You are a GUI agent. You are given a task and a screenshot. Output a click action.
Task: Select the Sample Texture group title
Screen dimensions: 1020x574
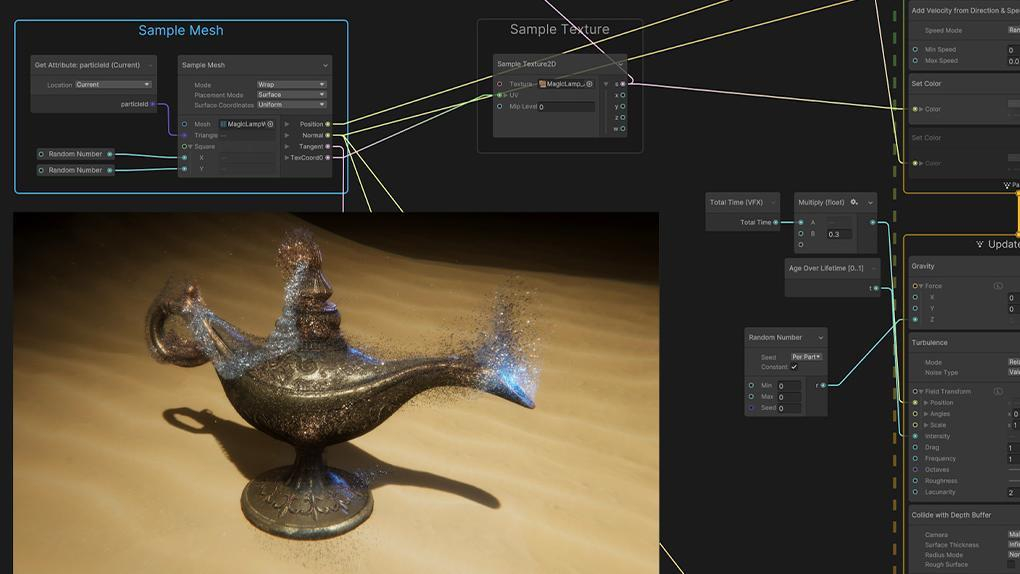tap(559, 29)
